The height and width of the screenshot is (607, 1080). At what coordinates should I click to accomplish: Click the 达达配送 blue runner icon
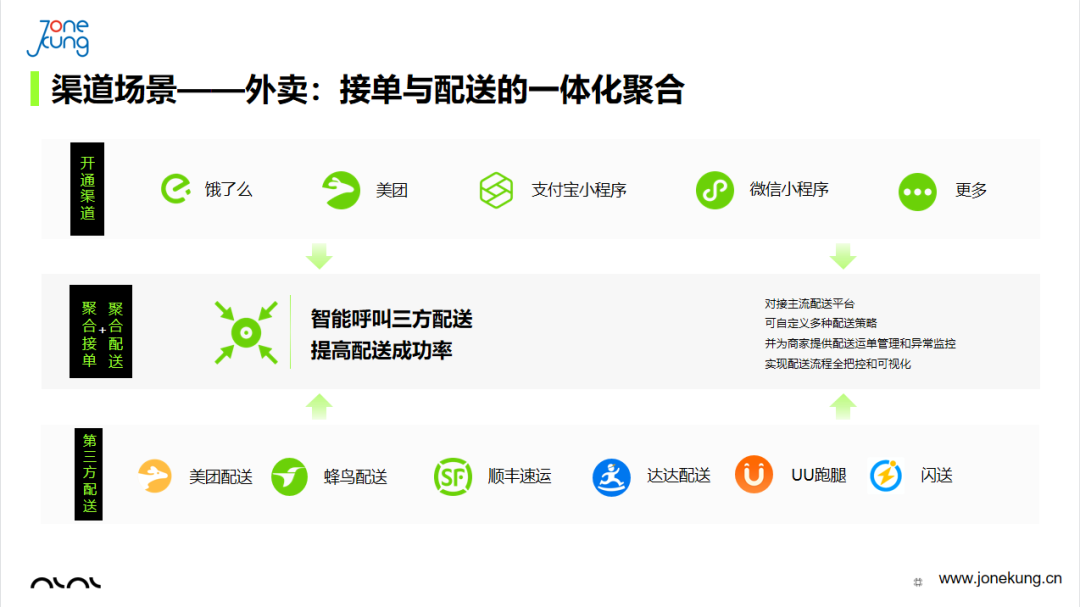(612, 477)
